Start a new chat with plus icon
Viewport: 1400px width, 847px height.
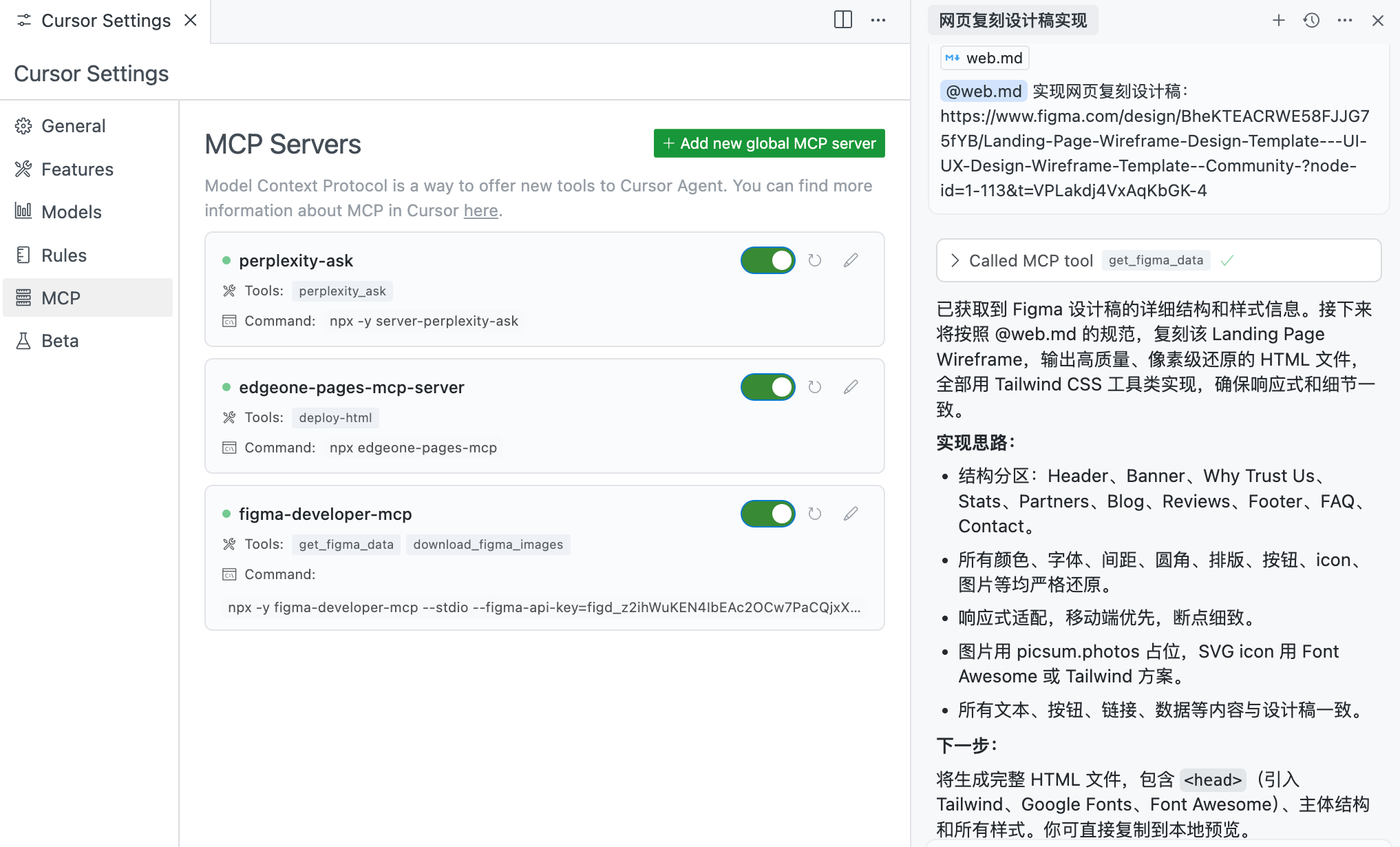[1278, 21]
